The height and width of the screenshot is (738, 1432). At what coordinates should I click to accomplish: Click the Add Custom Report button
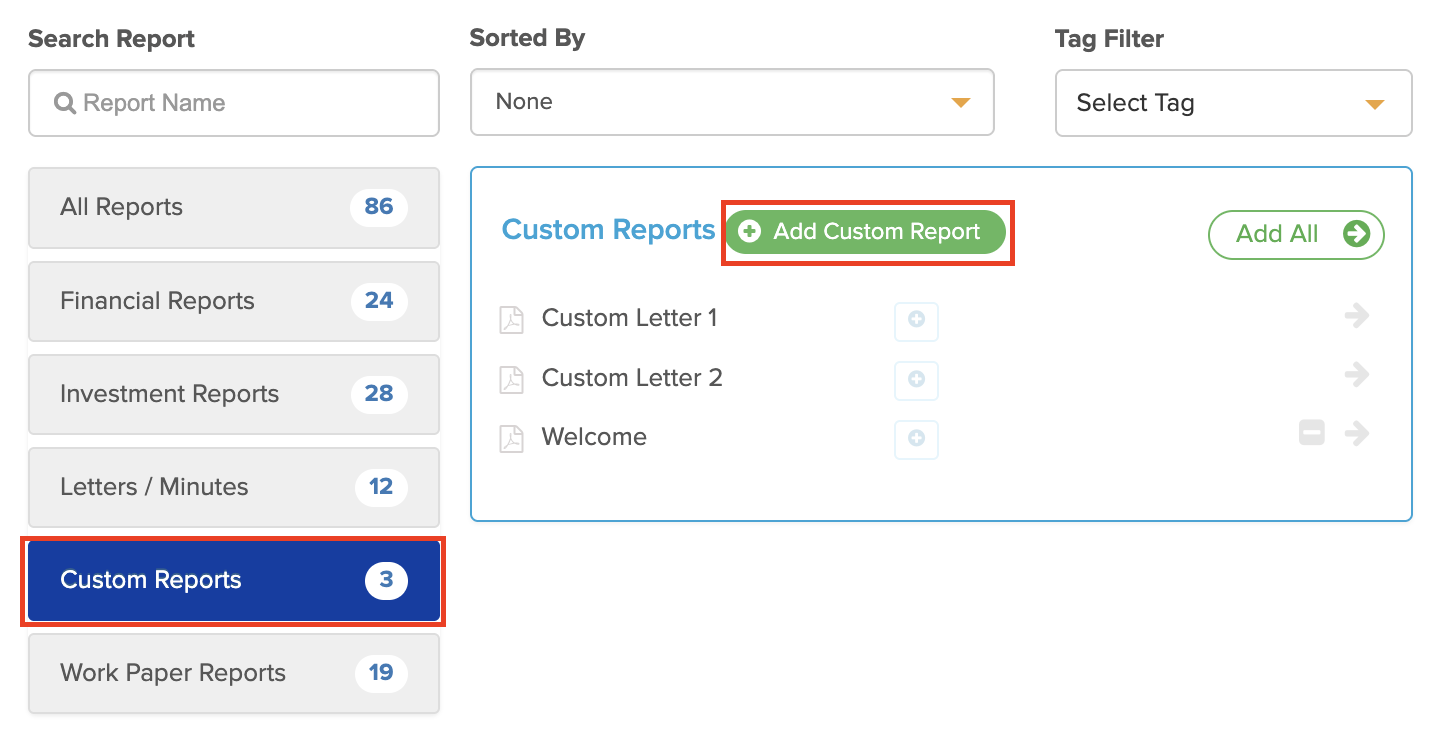click(865, 232)
